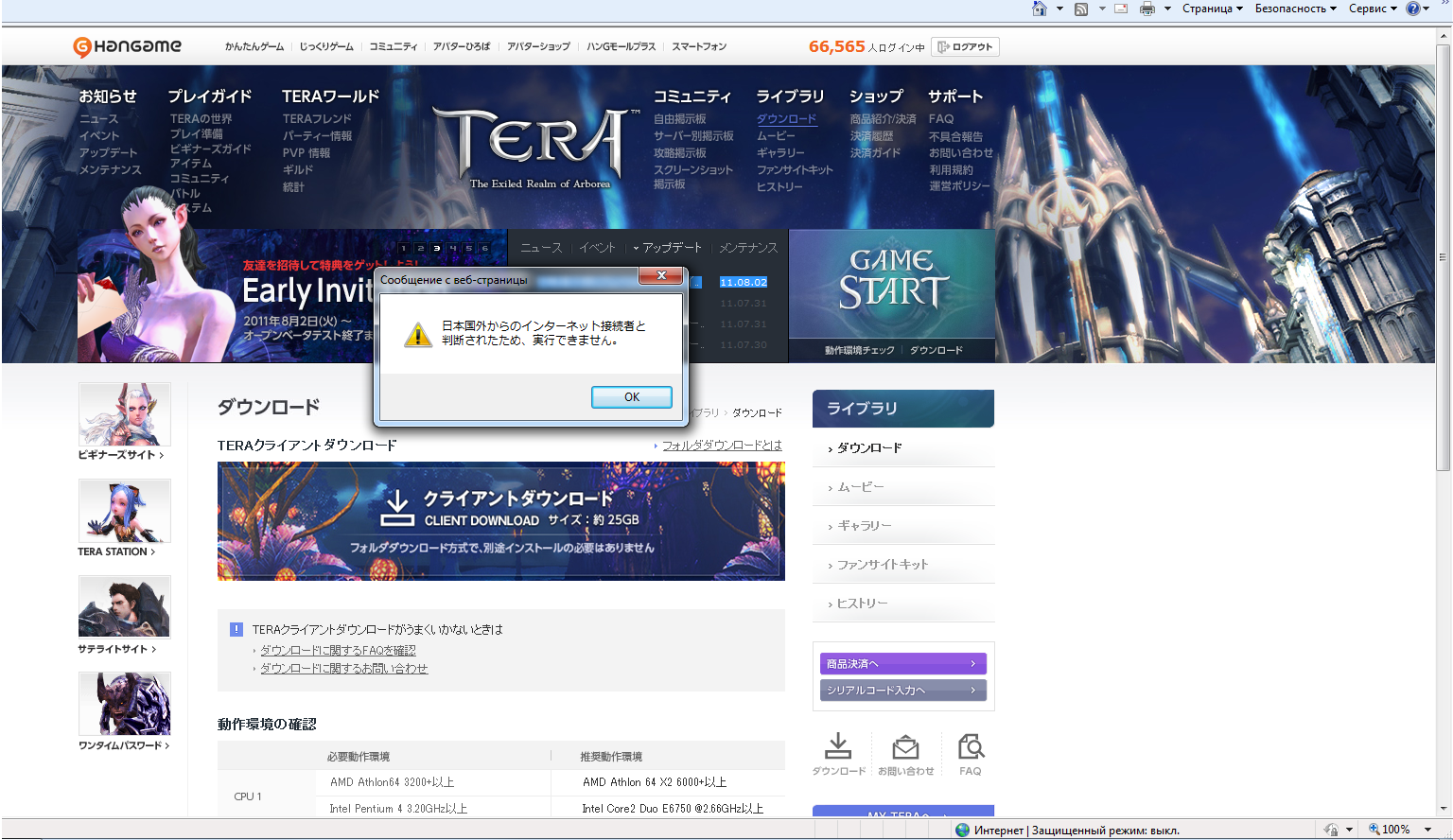
Task: Select banner slide number 1
Action: 404,248
